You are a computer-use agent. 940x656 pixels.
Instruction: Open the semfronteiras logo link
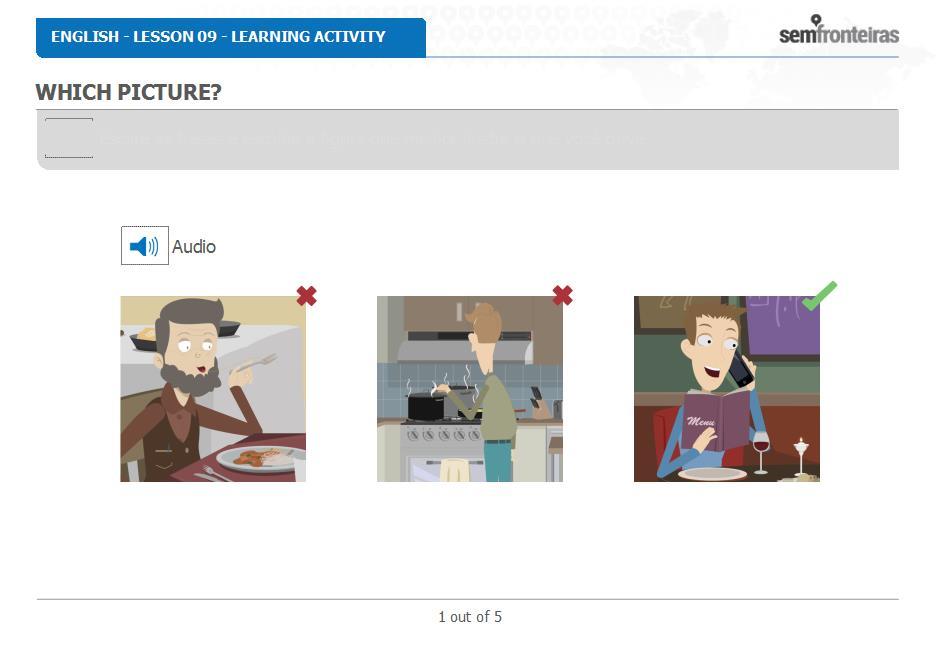coord(839,30)
